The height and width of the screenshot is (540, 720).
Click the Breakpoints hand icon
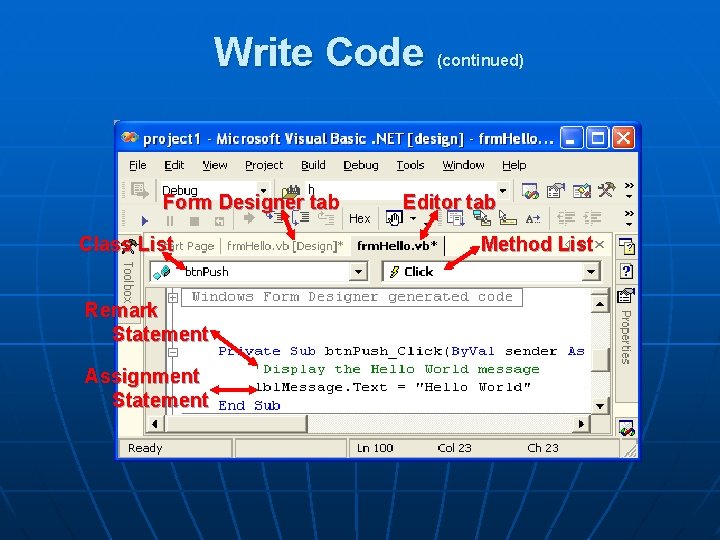(x=394, y=219)
